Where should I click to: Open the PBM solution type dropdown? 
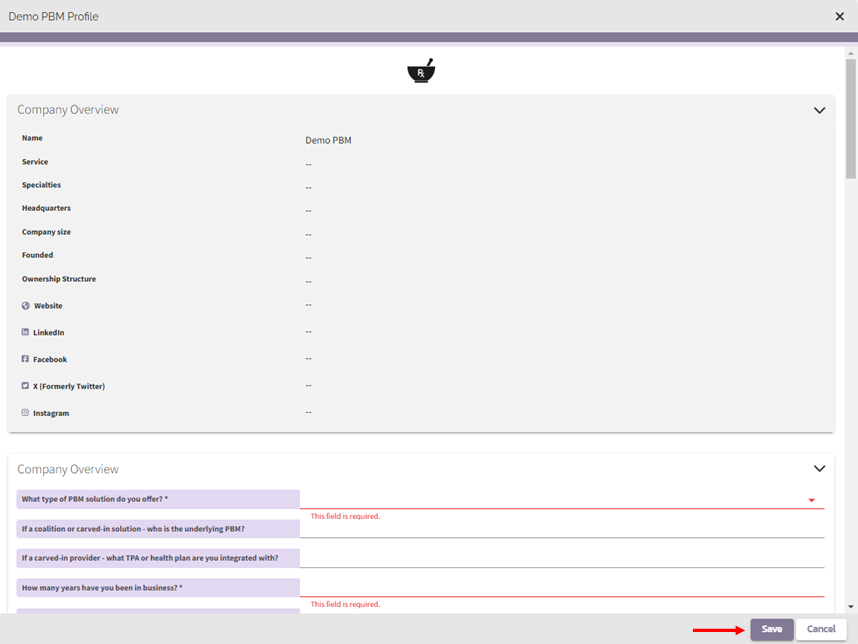click(x=811, y=500)
